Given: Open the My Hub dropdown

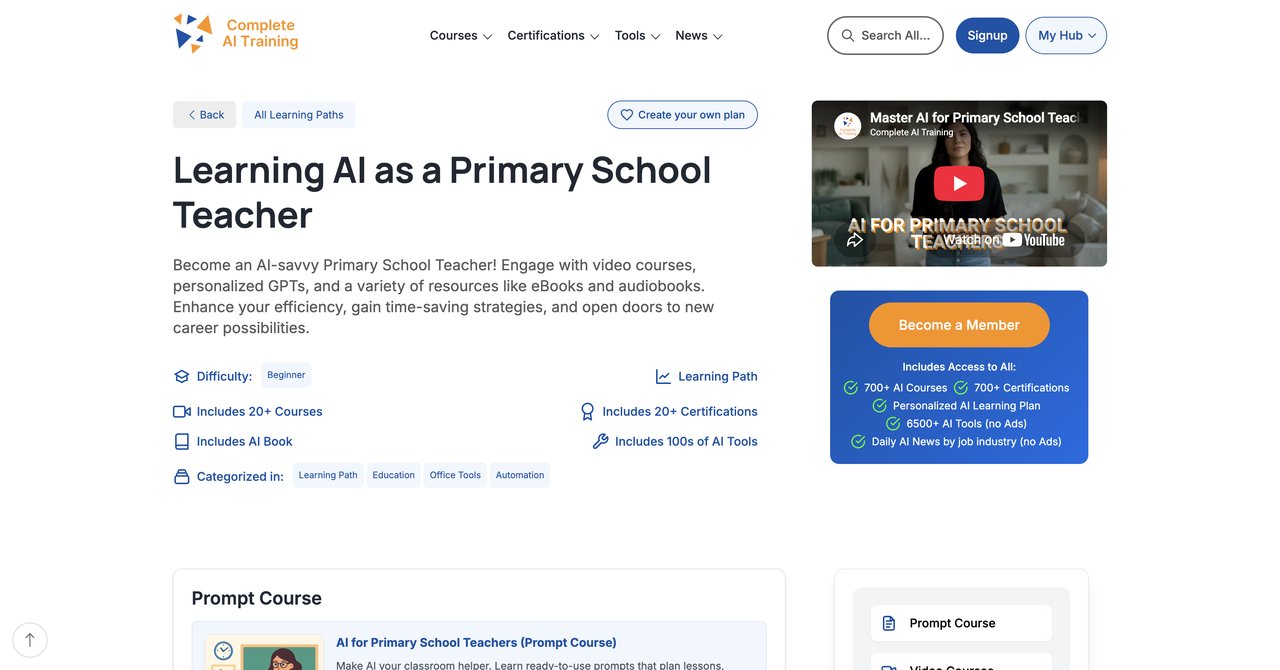Looking at the screenshot, I should click(1066, 35).
